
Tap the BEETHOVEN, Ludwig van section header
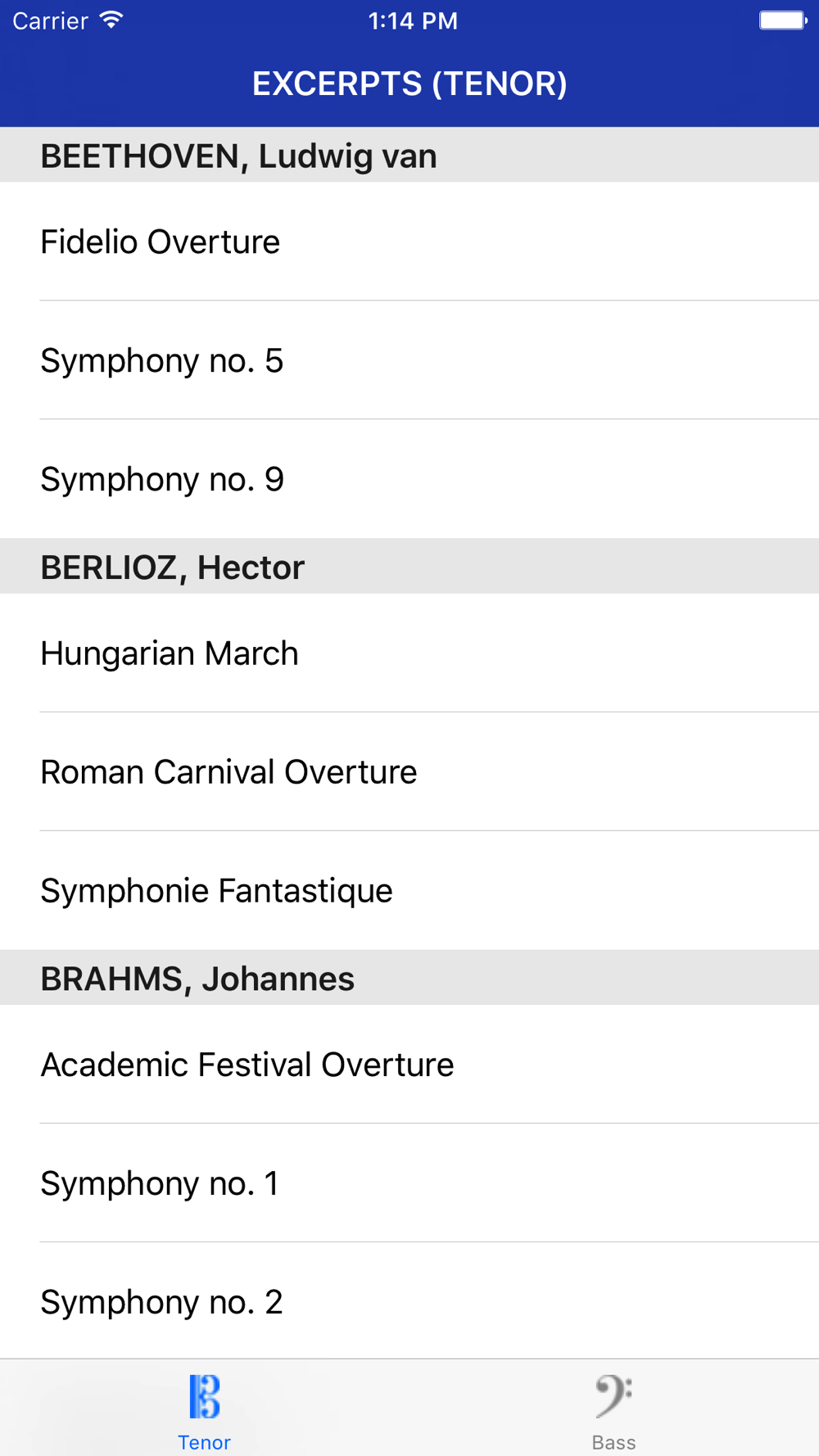coord(409,155)
